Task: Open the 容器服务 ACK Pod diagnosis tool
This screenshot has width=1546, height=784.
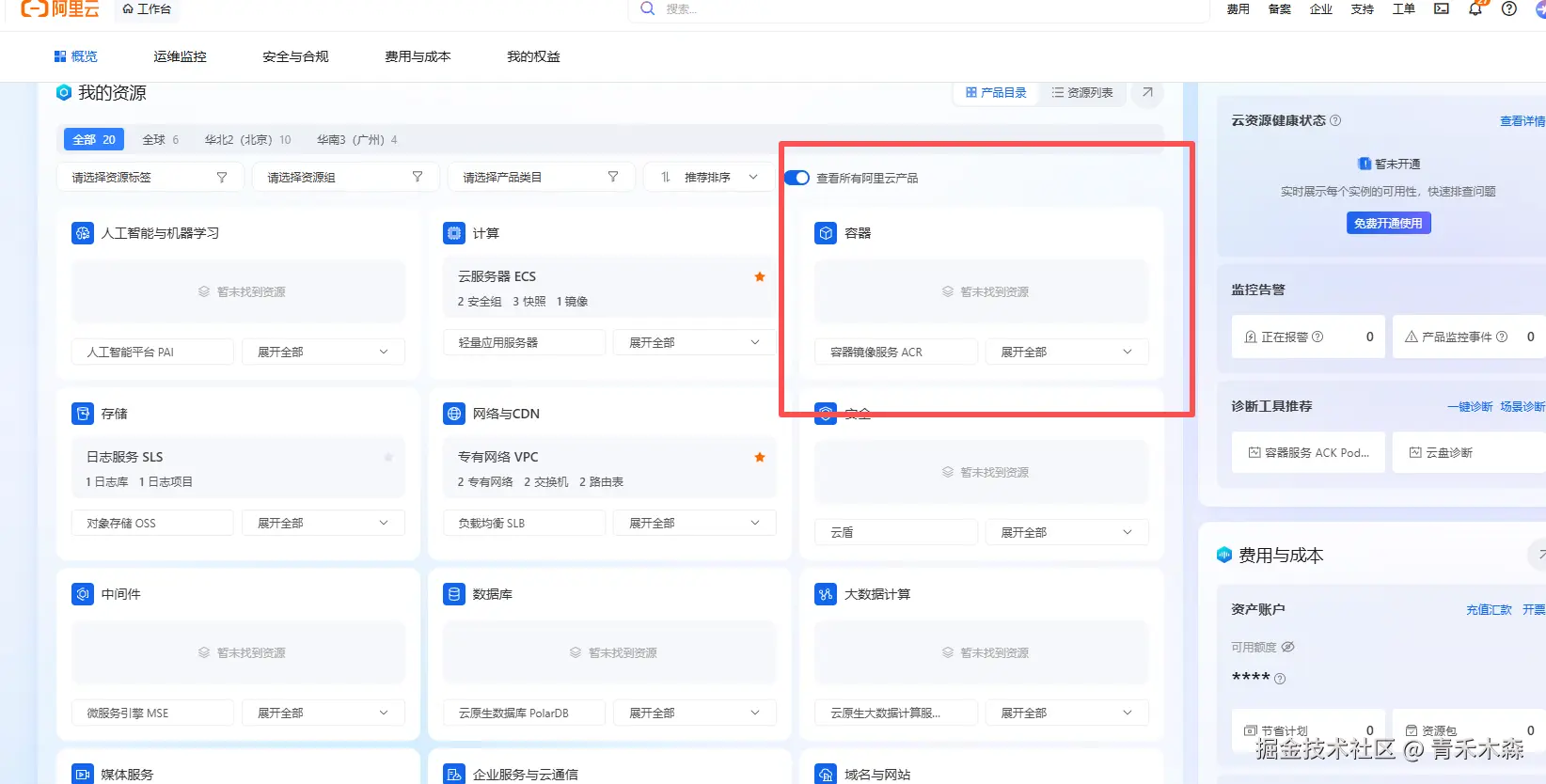Action: (1308, 452)
